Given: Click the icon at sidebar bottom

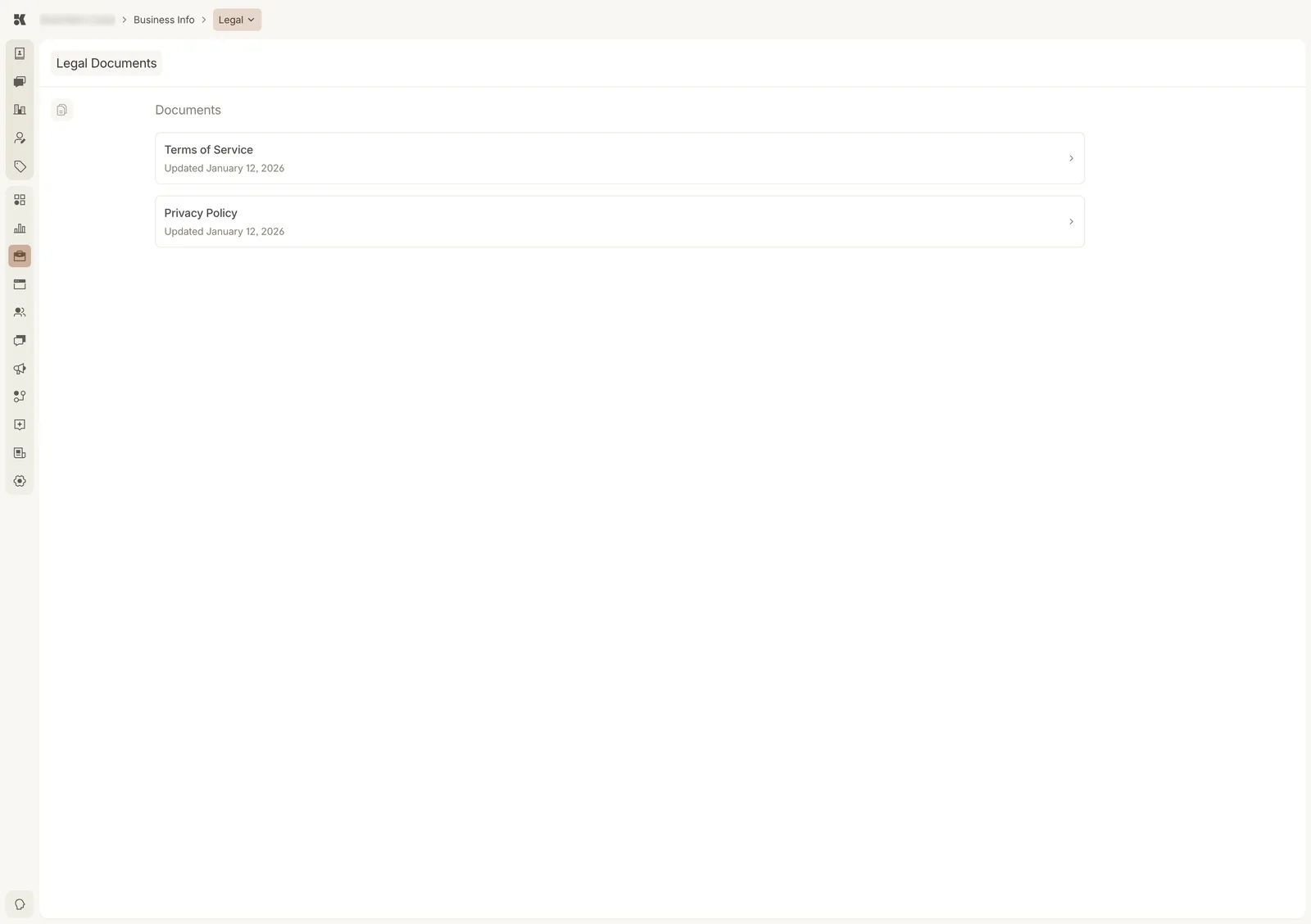Looking at the screenshot, I should click(20, 904).
